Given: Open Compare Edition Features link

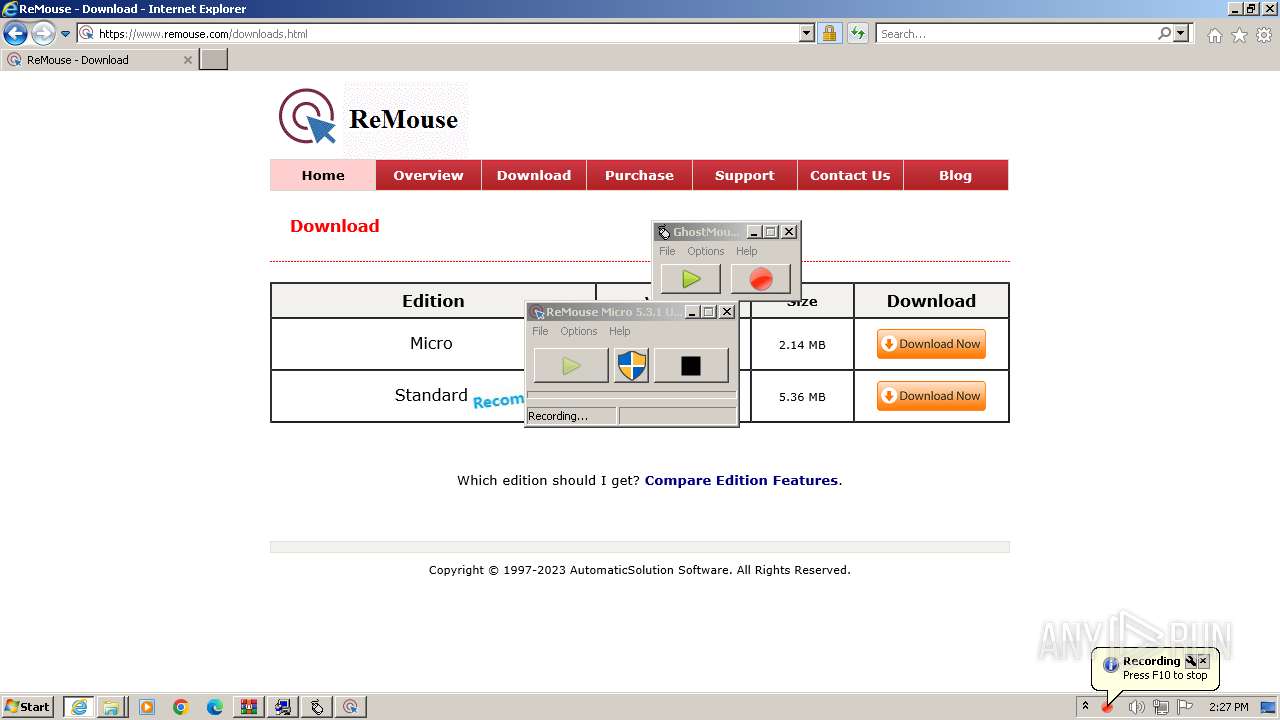Looking at the screenshot, I should click(x=741, y=480).
